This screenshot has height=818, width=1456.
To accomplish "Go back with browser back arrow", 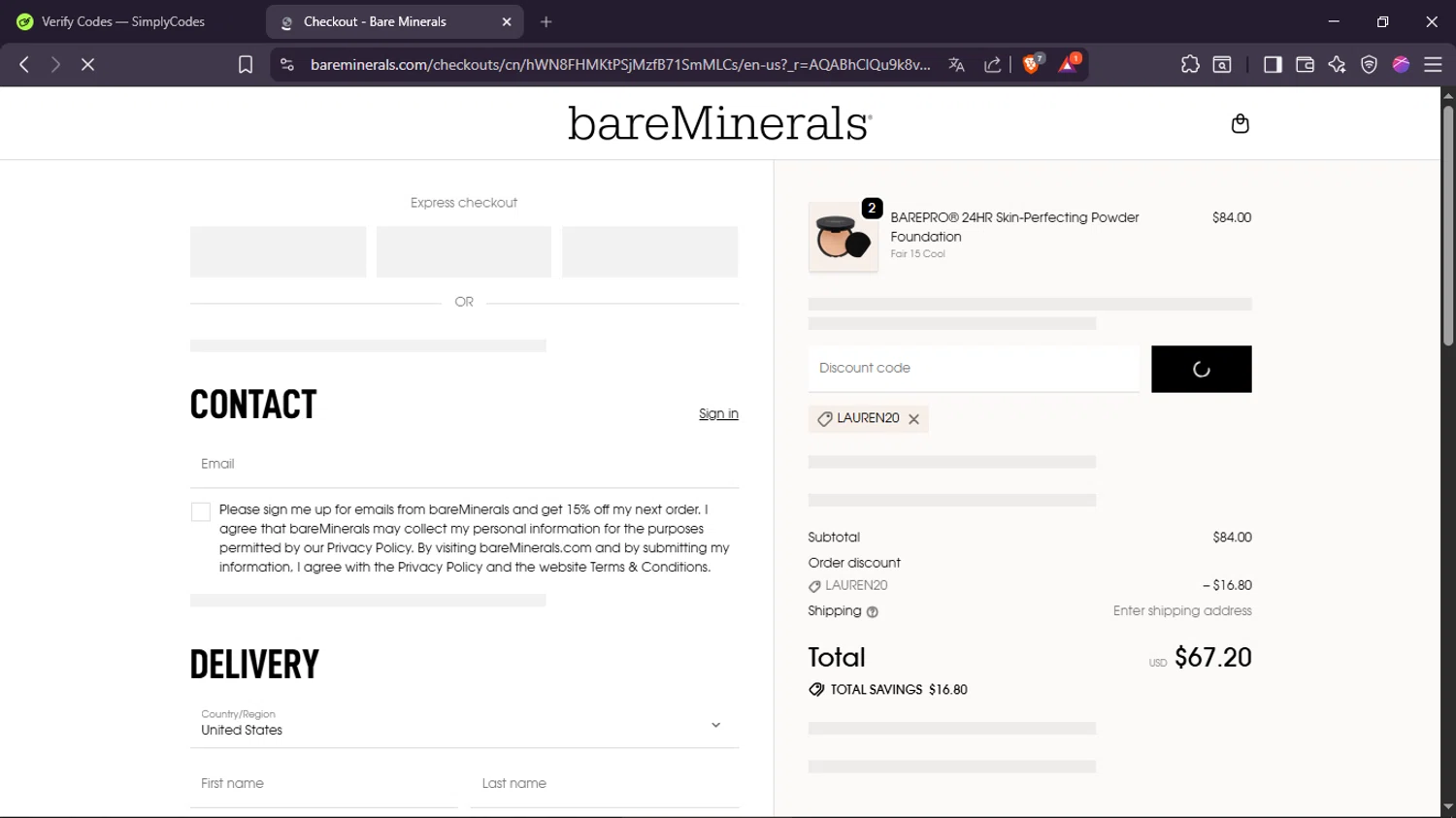I will (24, 64).
